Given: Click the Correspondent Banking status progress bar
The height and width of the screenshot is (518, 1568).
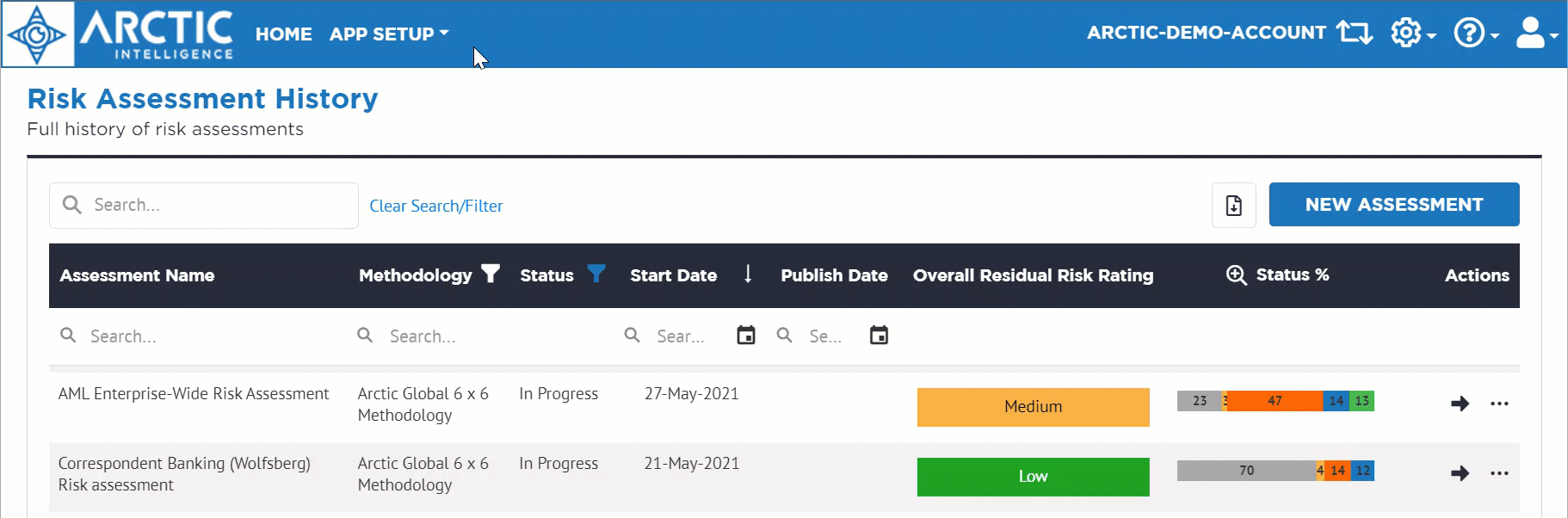Looking at the screenshot, I should pyautogui.click(x=1275, y=471).
